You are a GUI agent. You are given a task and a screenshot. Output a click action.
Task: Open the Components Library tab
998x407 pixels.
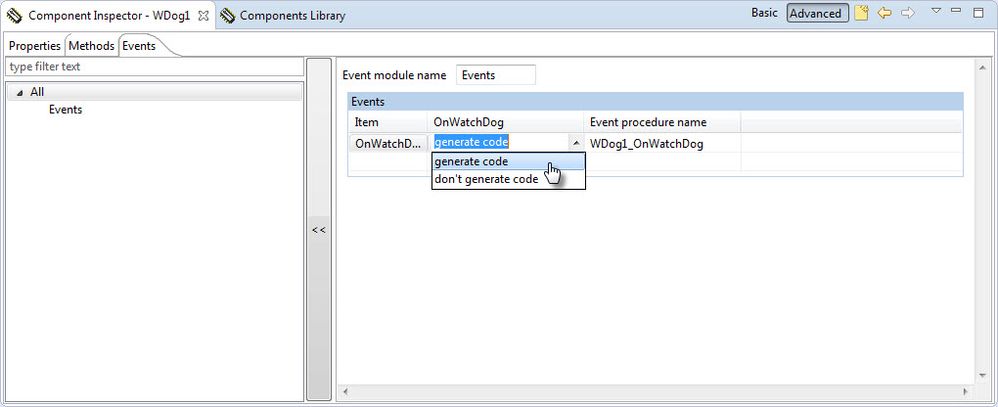292,16
